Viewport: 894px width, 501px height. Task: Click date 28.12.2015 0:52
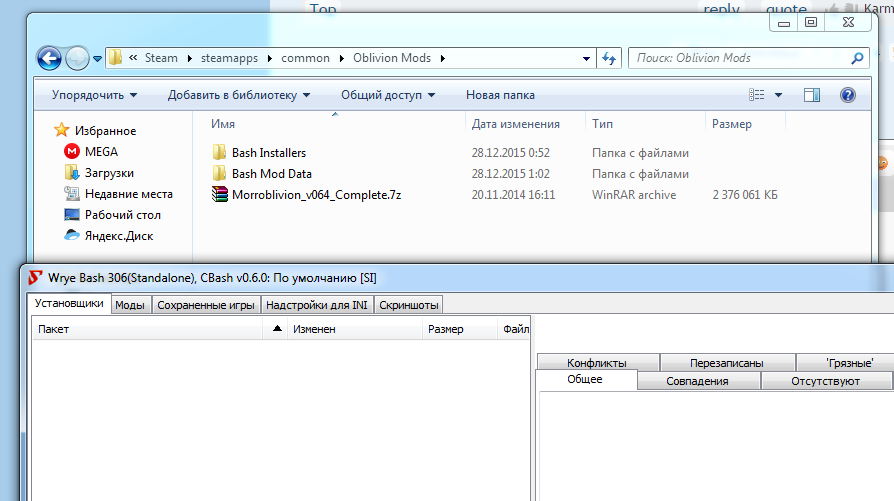510,153
